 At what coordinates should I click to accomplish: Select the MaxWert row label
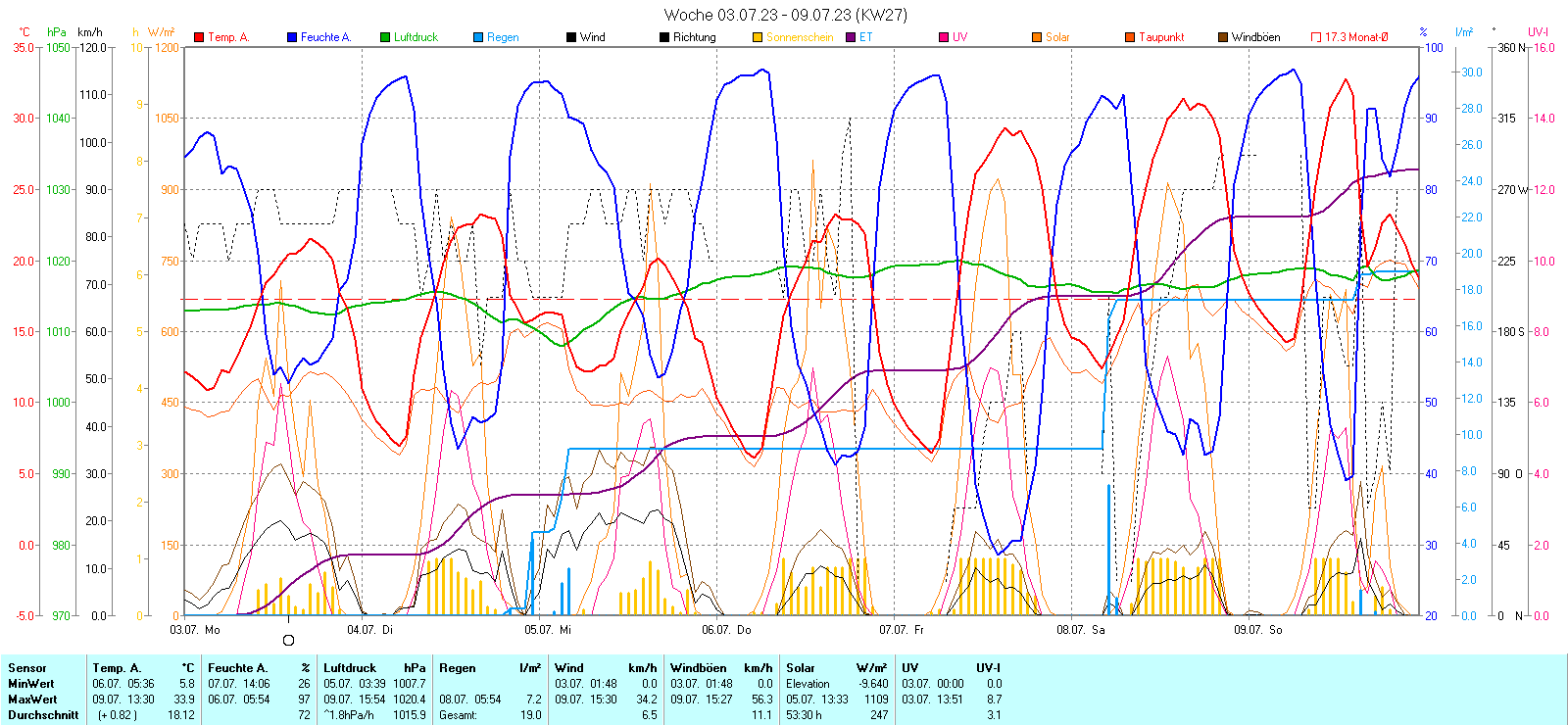32,700
